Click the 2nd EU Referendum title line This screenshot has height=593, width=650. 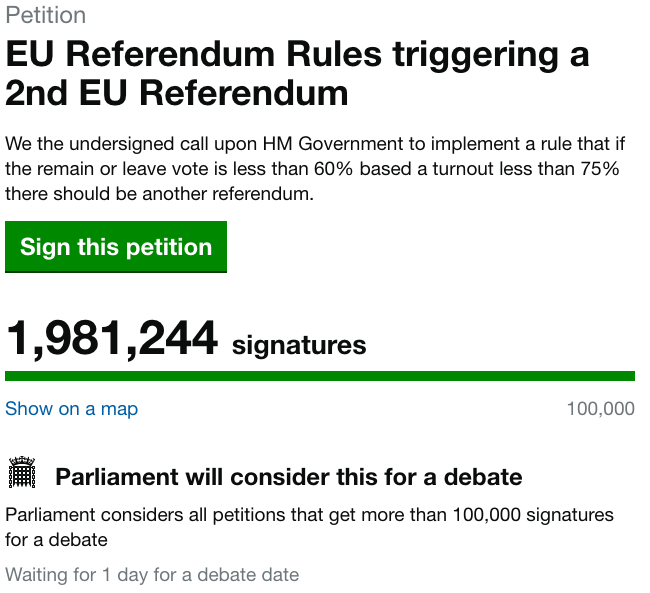pyautogui.click(x=177, y=93)
